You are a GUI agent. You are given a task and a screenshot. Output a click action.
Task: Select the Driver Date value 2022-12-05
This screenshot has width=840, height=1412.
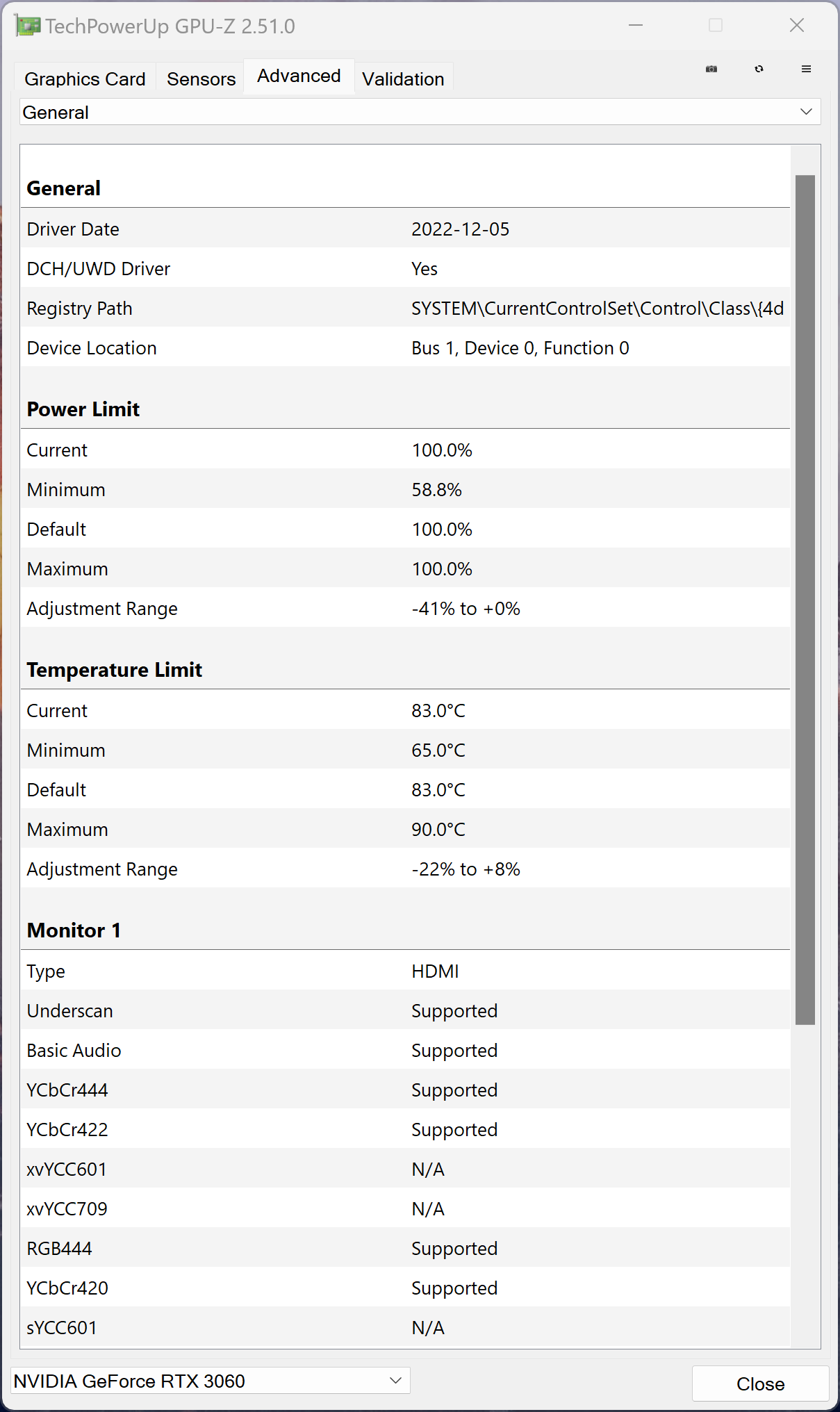click(x=460, y=229)
